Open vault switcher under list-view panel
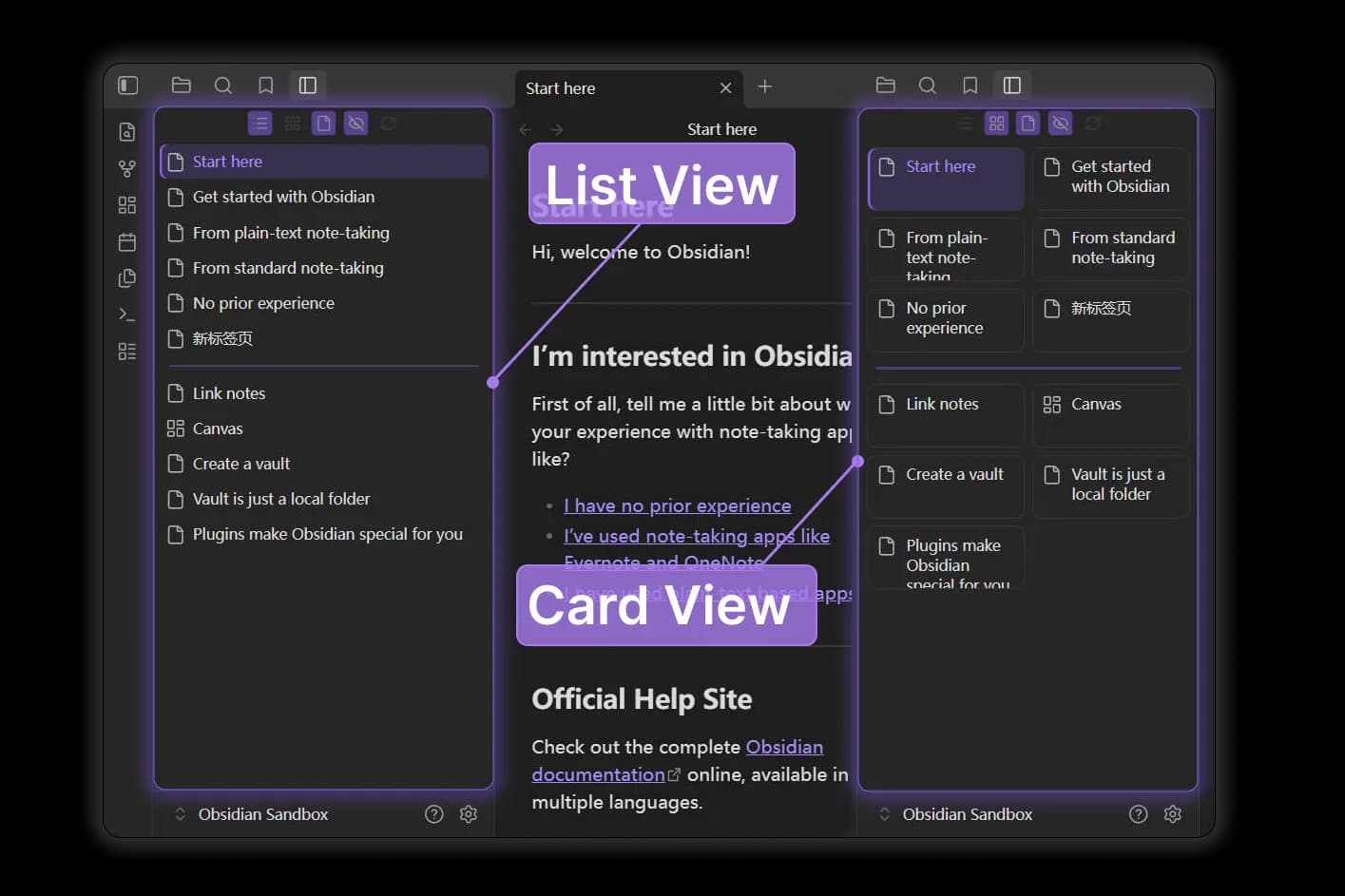This screenshot has height=896, width=1345. (x=252, y=814)
